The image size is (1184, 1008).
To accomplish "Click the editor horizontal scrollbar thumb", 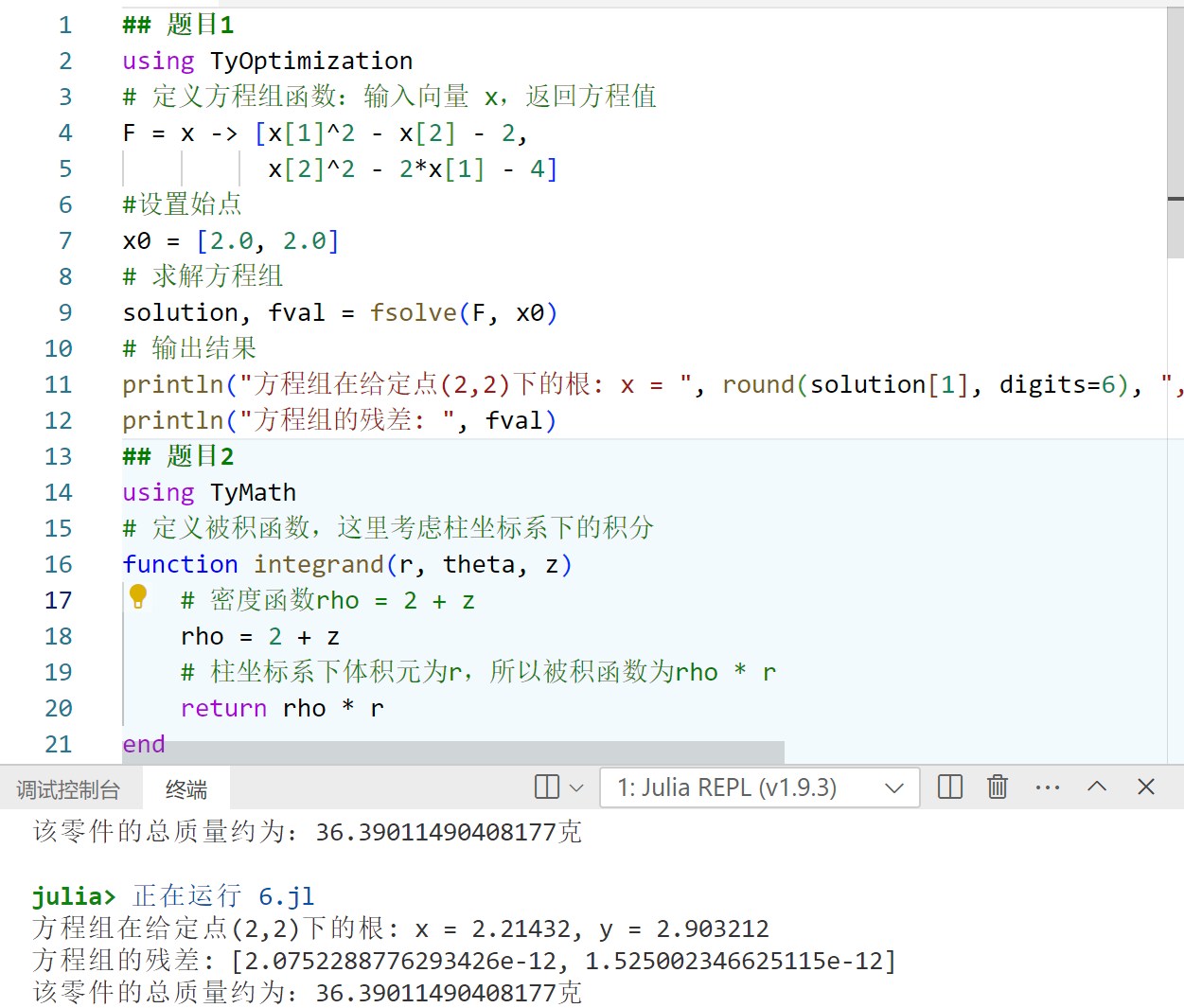I will point(452,752).
